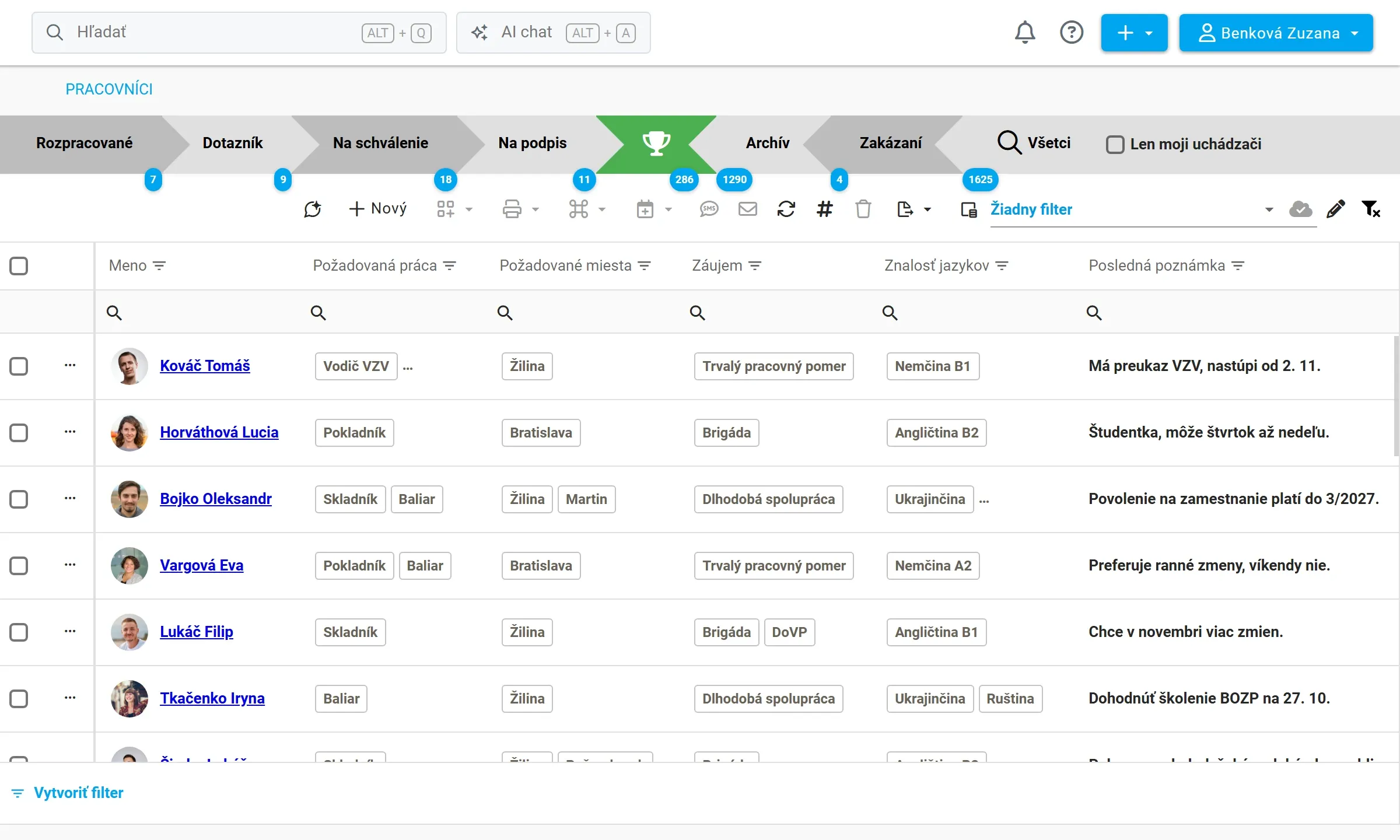Switch to the Na schválenie stage tab
This screenshot has width=1400, height=840.
pos(380,143)
